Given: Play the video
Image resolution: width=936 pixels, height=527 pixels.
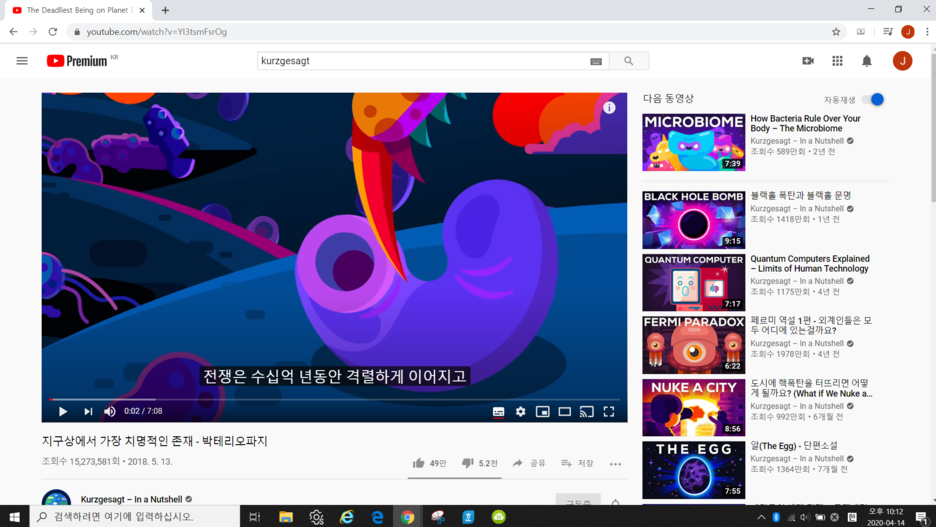Looking at the screenshot, I should pos(63,411).
